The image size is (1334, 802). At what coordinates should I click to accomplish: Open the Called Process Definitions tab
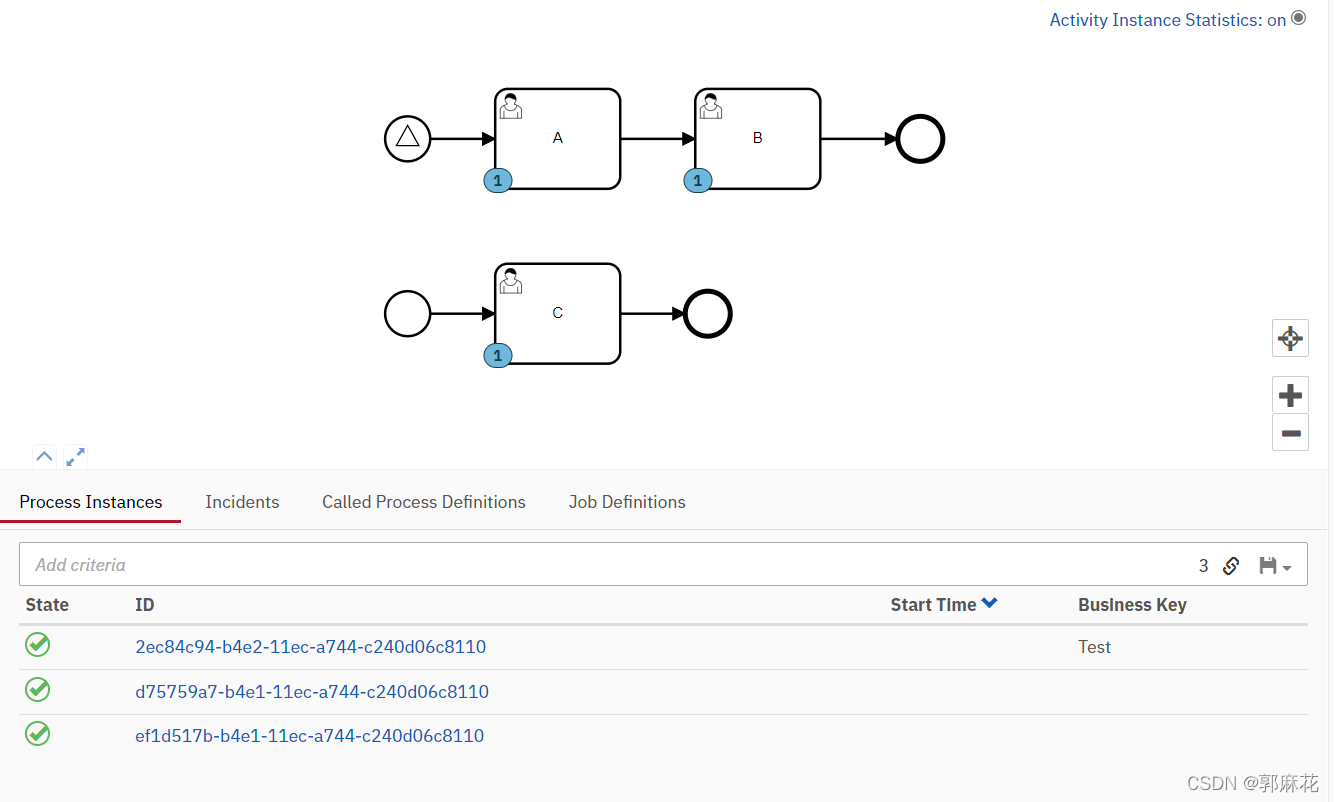pos(423,502)
